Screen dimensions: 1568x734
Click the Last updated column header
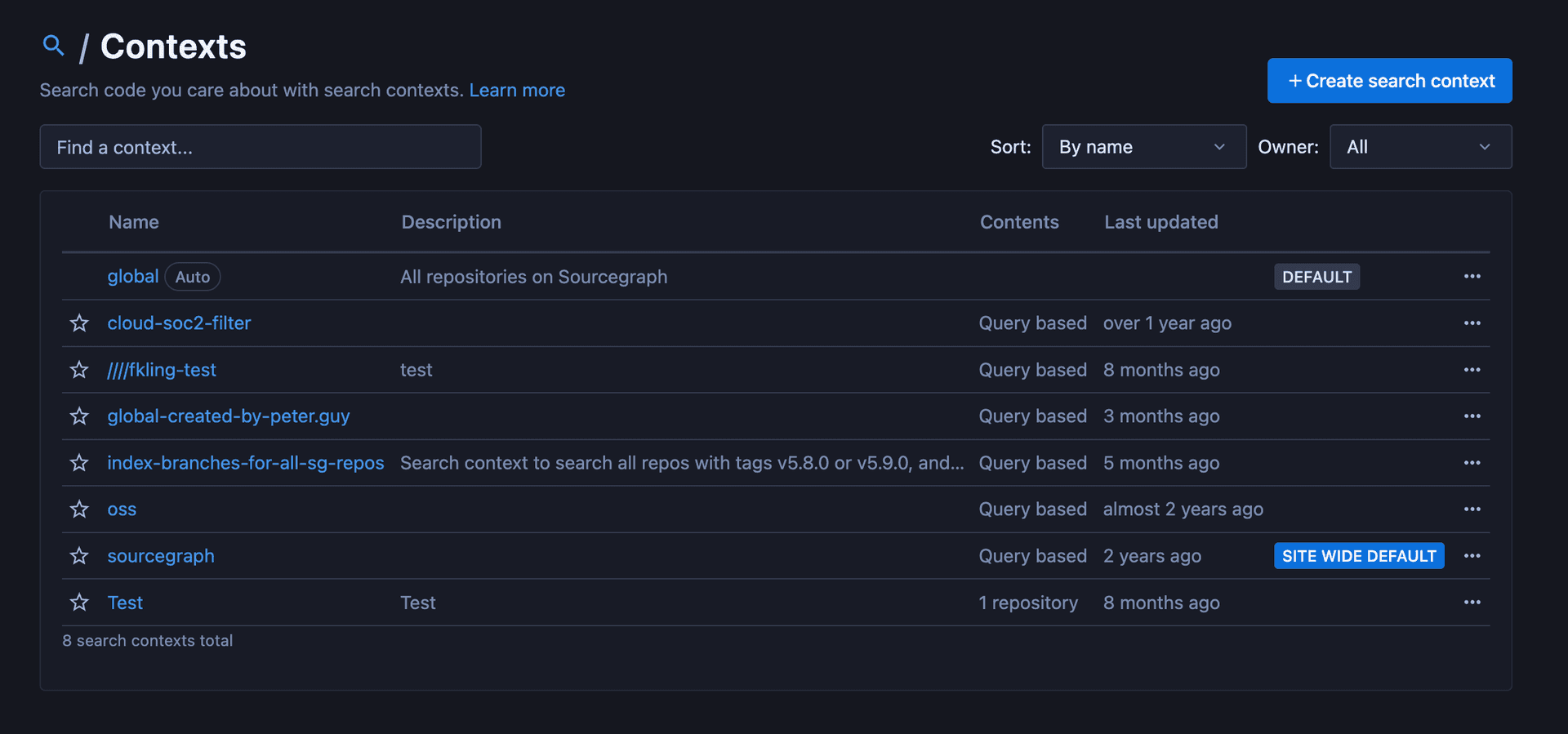point(1161,222)
